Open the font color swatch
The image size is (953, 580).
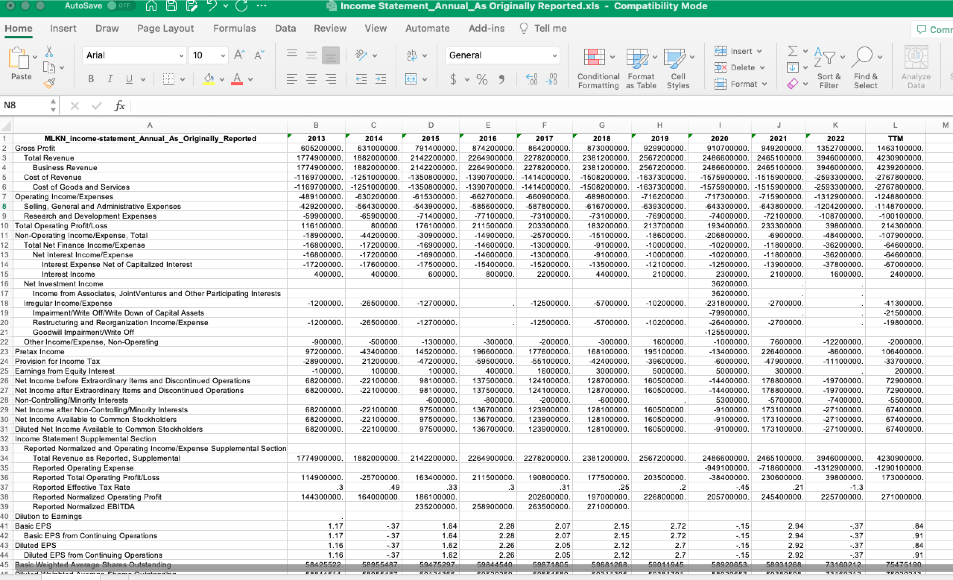coord(237,80)
